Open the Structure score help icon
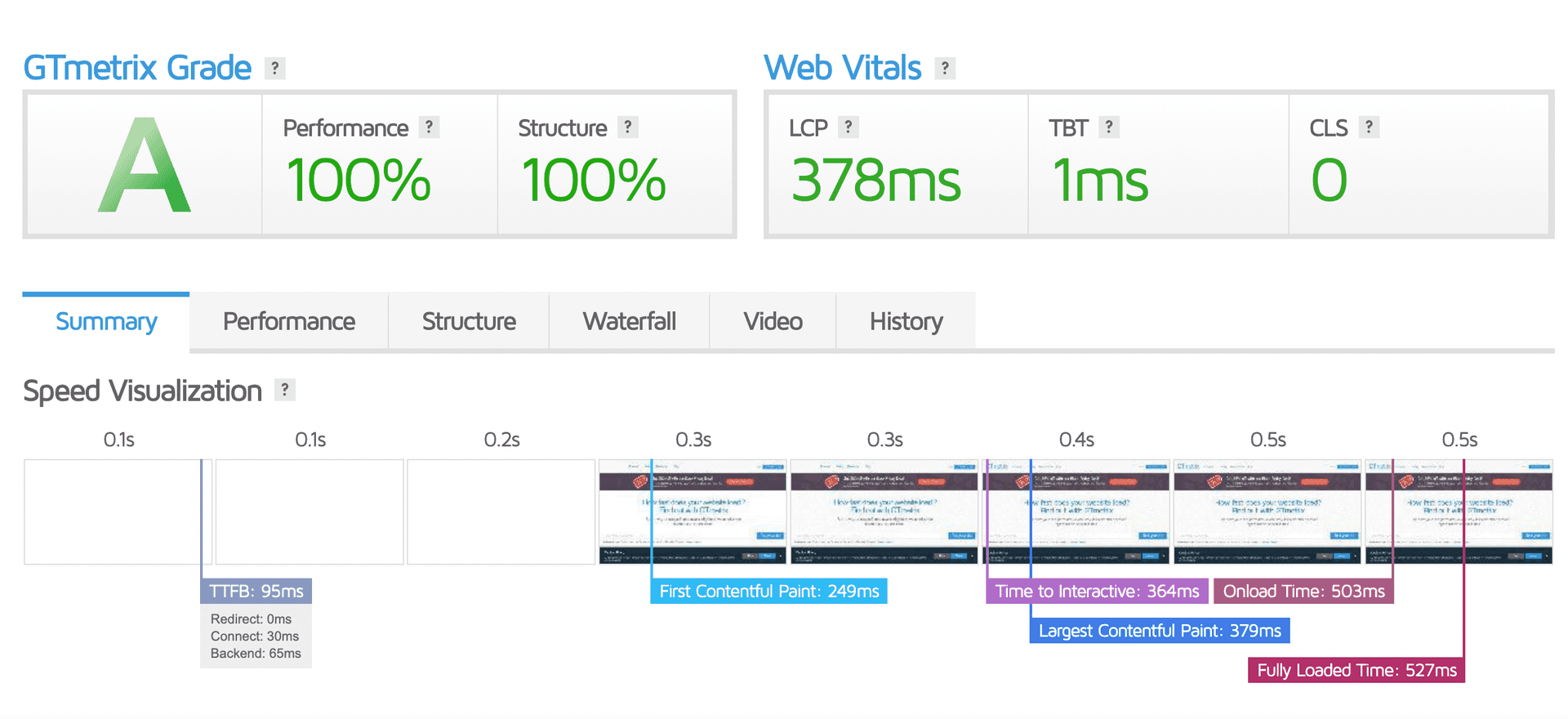1568x719 pixels. (x=627, y=127)
